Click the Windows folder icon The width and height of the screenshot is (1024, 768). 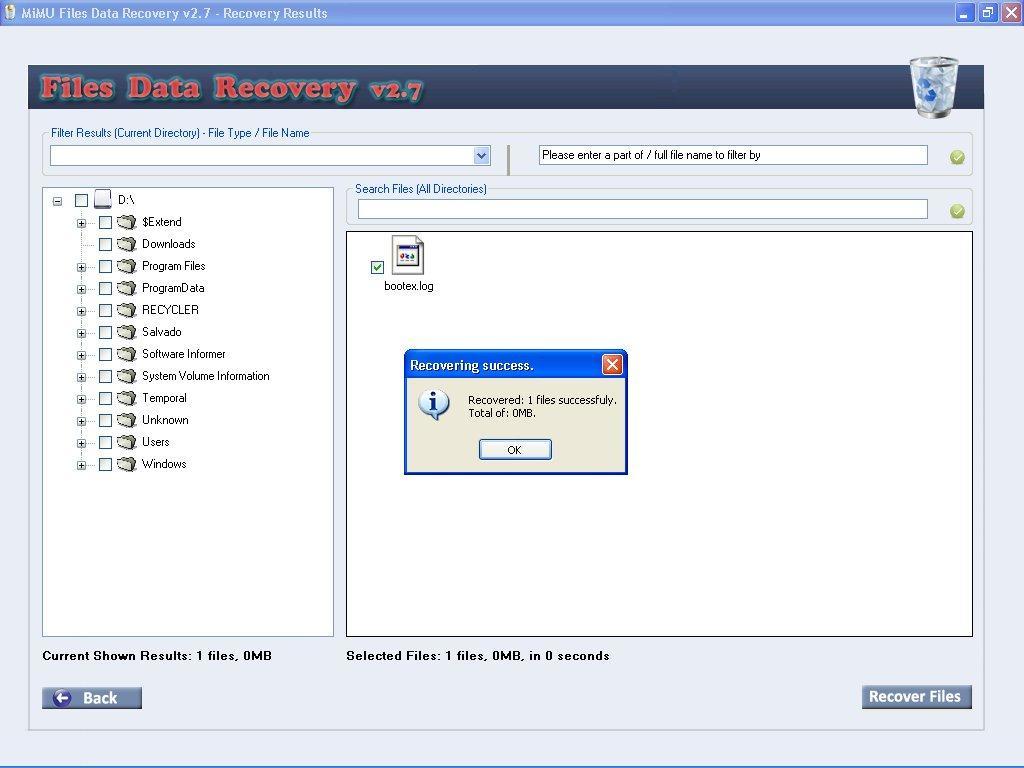pos(127,464)
